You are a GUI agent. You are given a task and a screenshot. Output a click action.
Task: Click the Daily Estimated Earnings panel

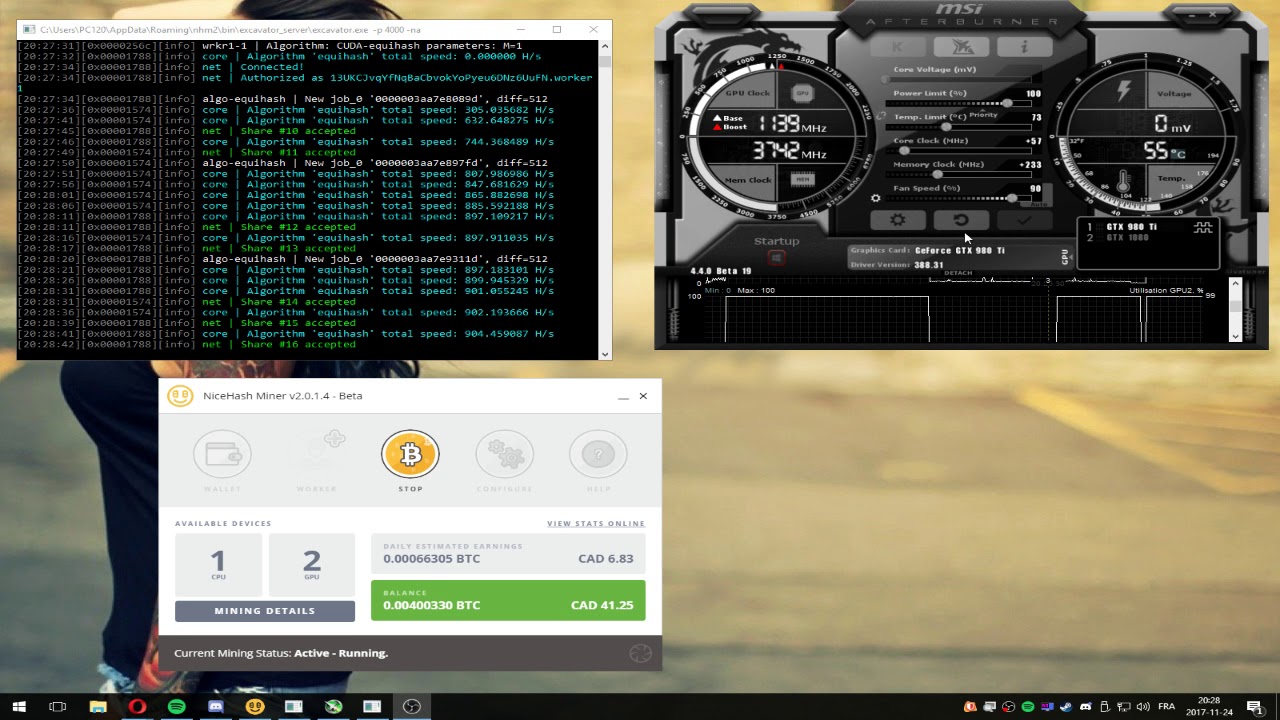pos(508,554)
